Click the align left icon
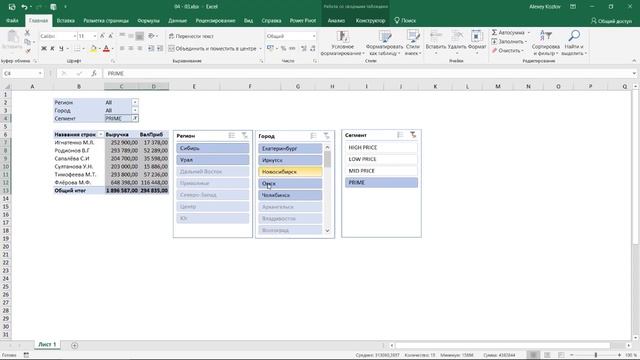The height and width of the screenshot is (360, 640). (122, 49)
